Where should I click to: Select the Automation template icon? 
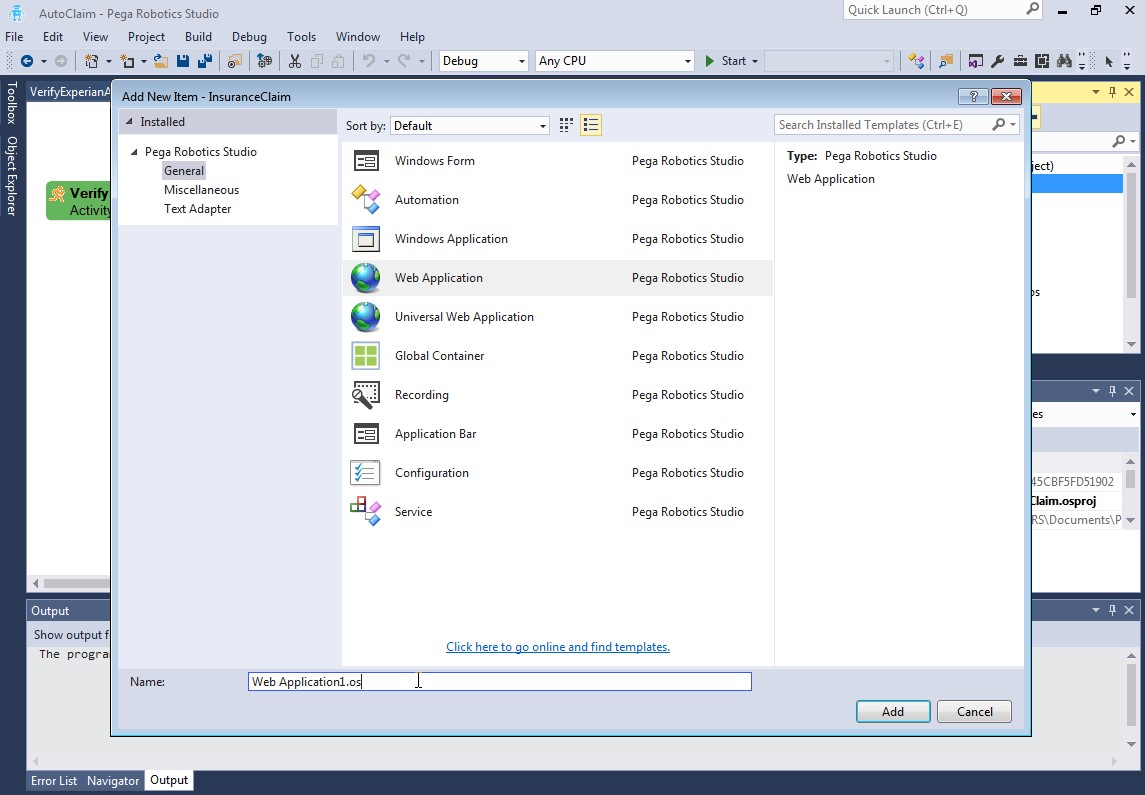click(366, 200)
